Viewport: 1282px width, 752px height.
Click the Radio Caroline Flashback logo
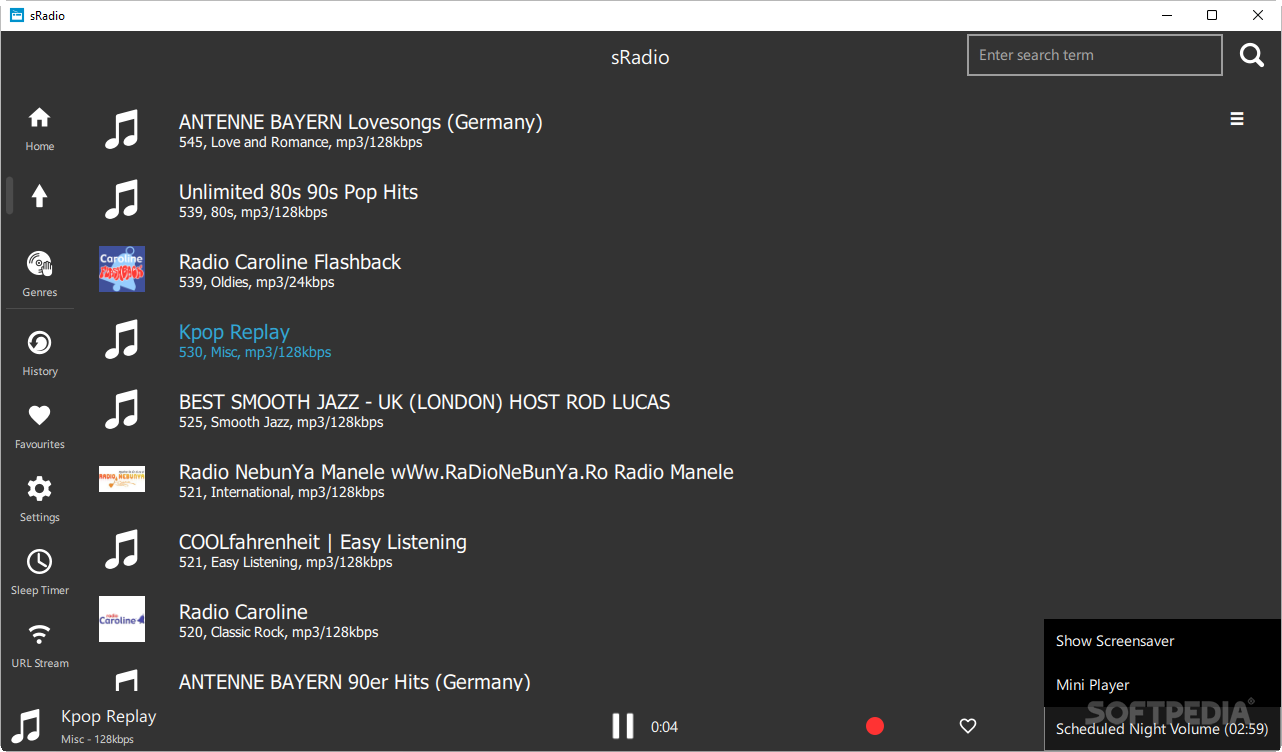click(x=122, y=269)
